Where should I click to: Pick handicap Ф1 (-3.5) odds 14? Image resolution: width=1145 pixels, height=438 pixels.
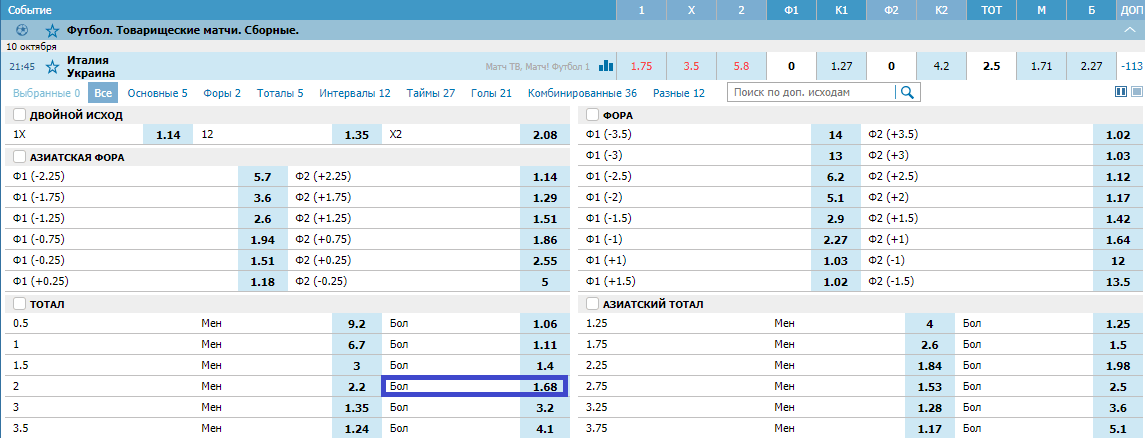[835, 135]
